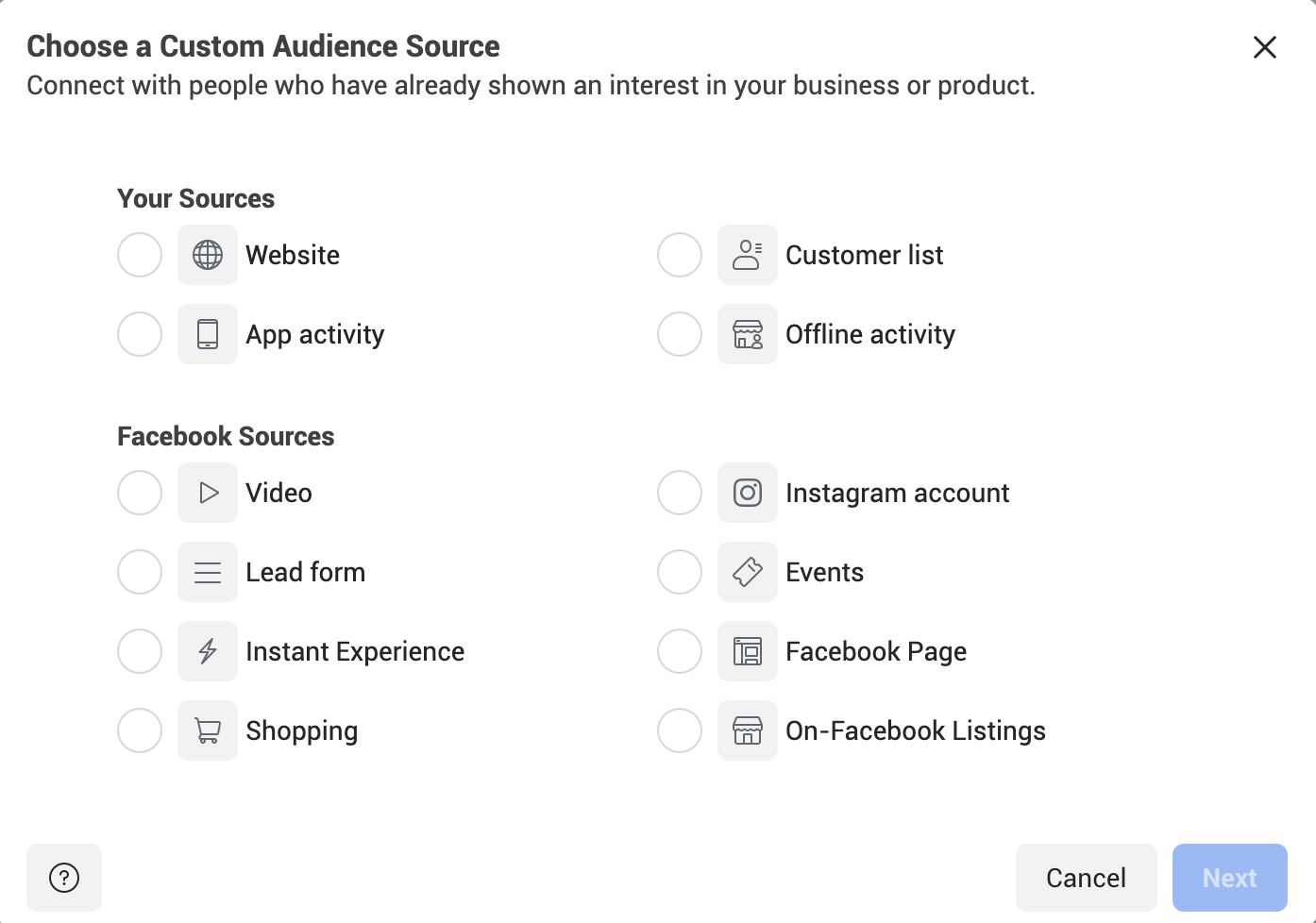Choose the Events radio button
Viewport: 1316px width, 923px height.
(x=680, y=572)
